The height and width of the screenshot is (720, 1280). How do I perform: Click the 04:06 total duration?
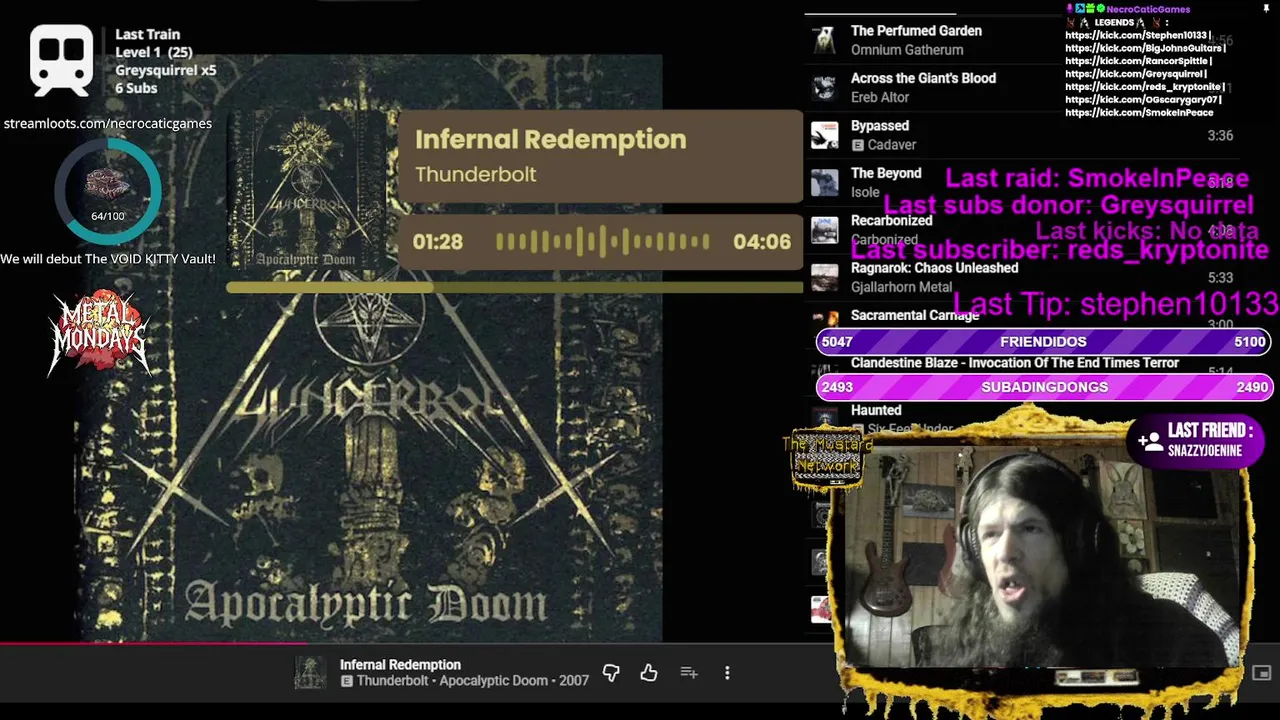point(762,242)
